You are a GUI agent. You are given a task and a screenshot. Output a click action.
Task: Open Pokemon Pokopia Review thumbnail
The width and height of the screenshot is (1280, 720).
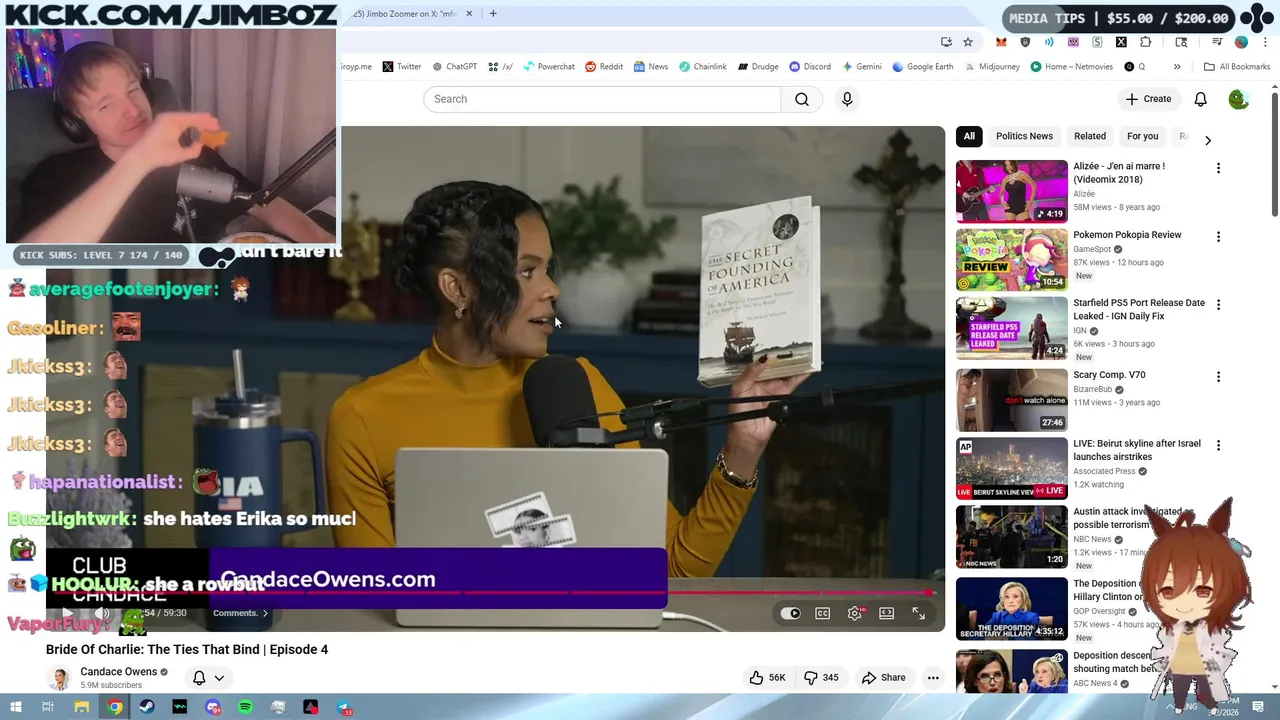pos(1011,259)
